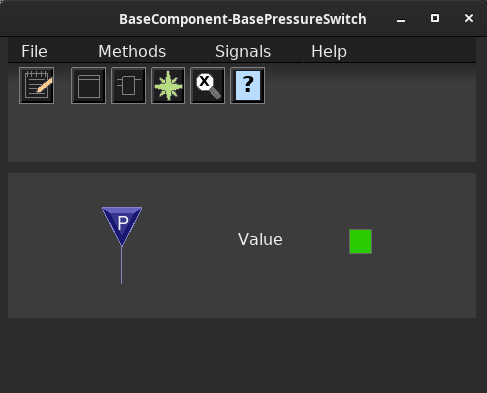This screenshot has width=487, height=393.
Task: Maximize the BasePressureSwitch window
Action: [x=435, y=18]
